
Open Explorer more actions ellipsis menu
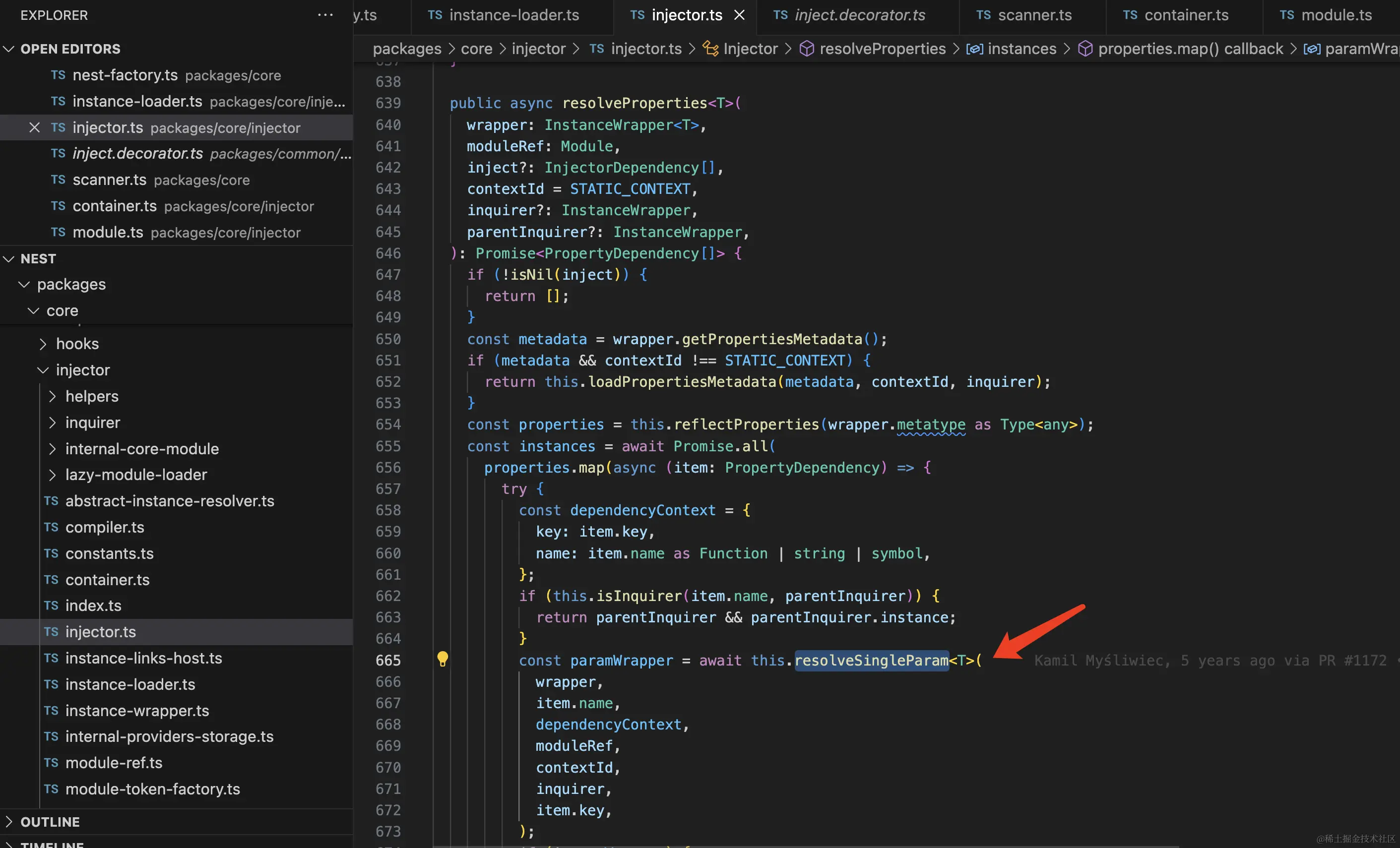(x=325, y=15)
